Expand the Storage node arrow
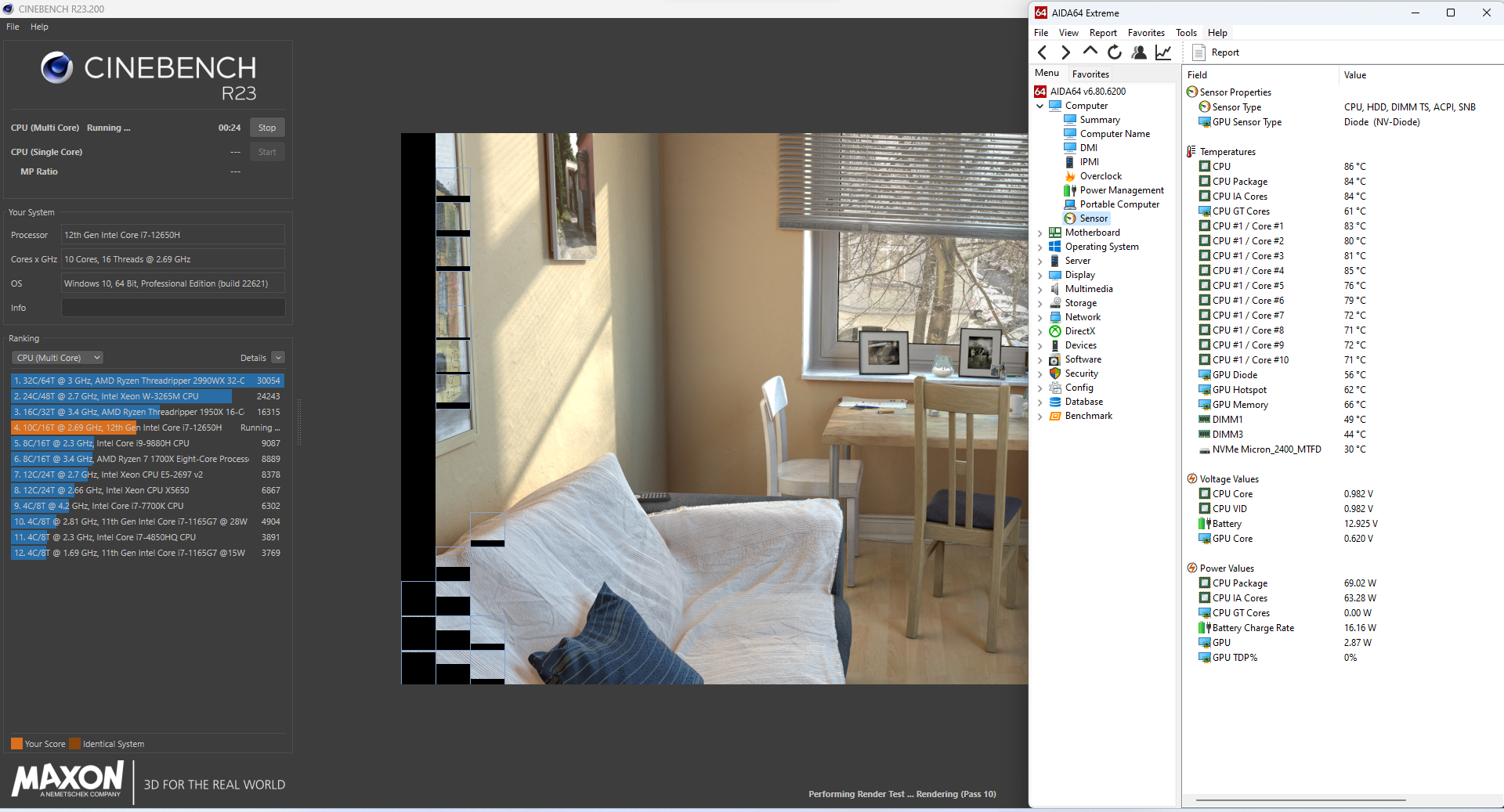 tap(1040, 303)
